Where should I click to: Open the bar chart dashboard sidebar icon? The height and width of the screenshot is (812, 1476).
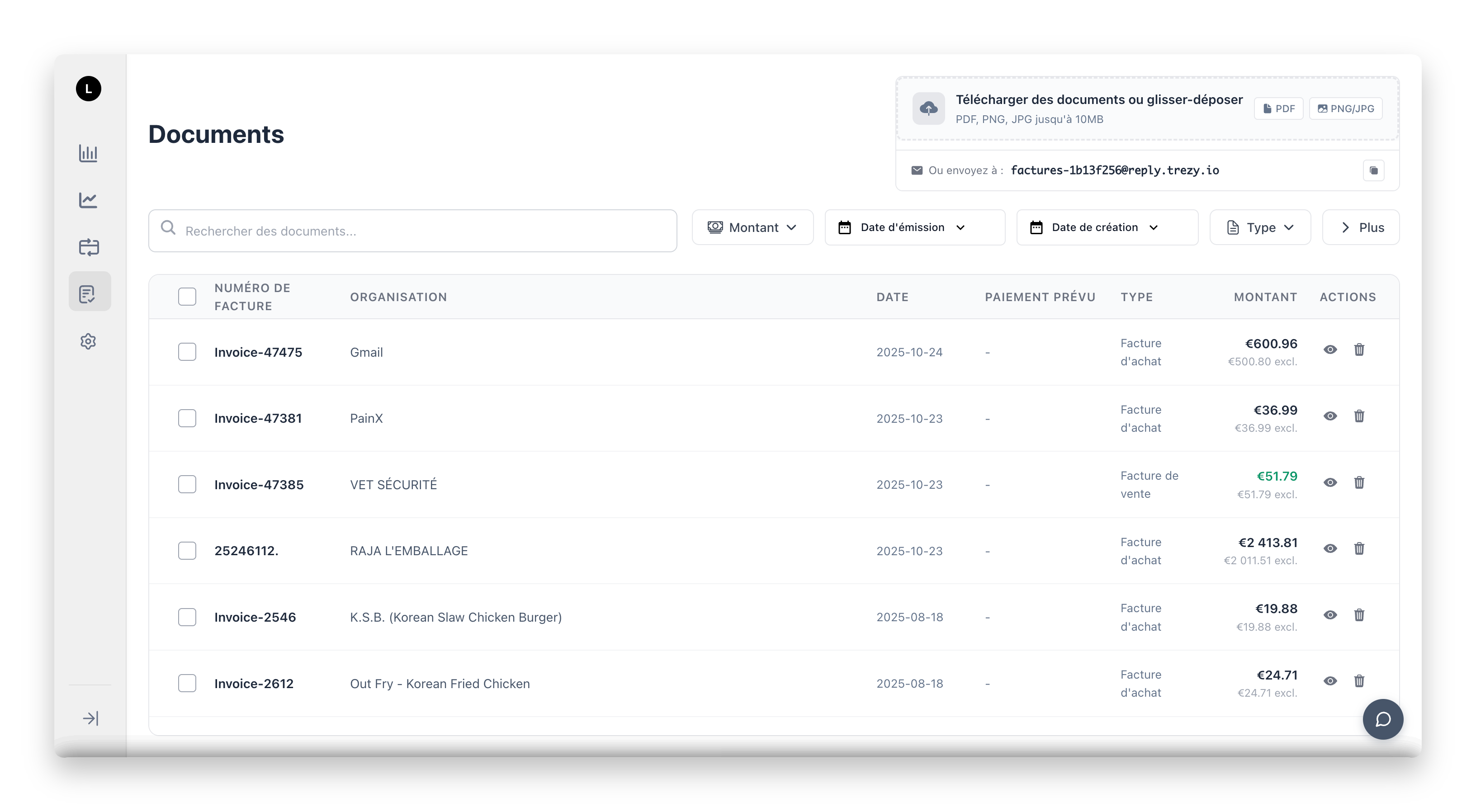88,153
